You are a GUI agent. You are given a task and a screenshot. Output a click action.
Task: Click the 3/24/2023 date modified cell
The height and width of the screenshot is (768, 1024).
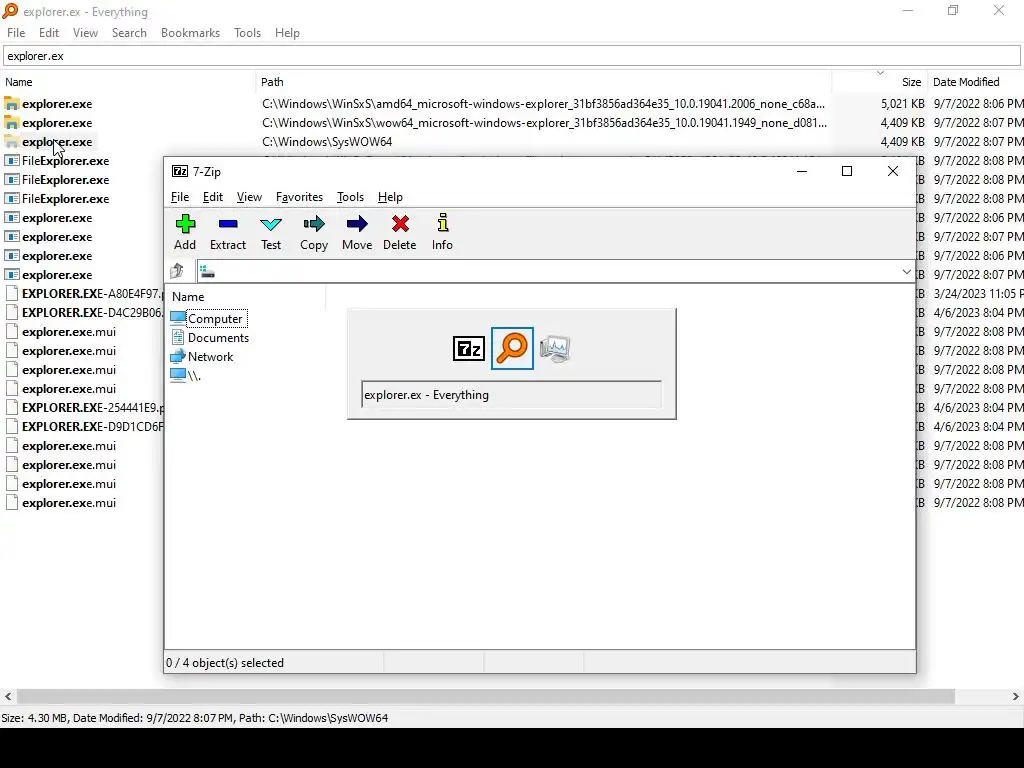pyautogui.click(x=977, y=294)
